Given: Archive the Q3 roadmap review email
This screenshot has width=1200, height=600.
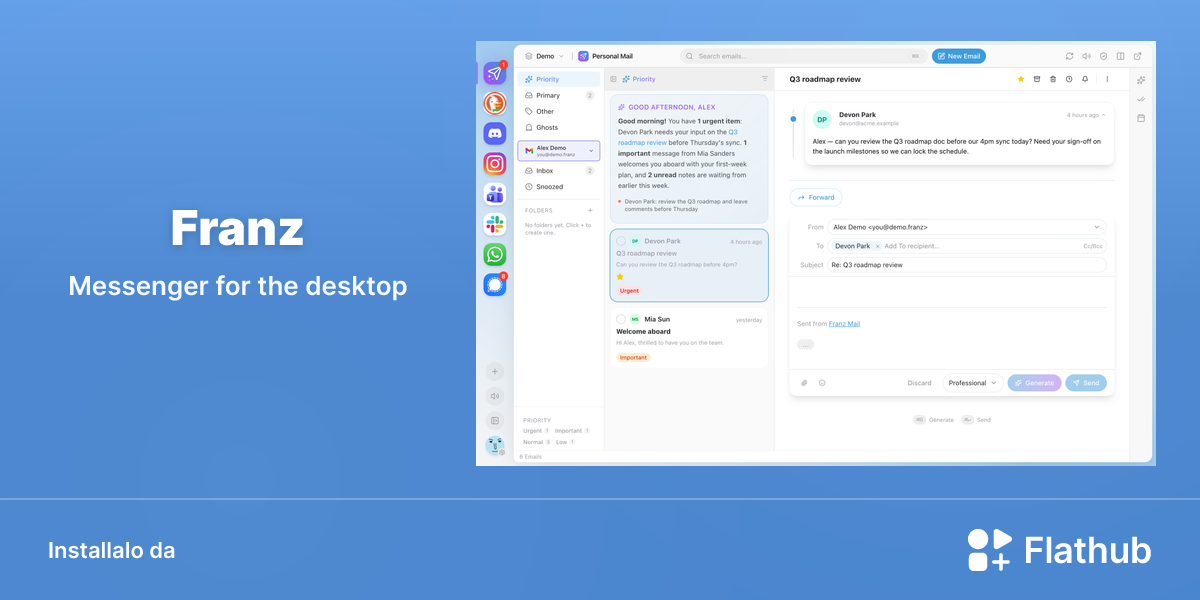Looking at the screenshot, I should (x=1036, y=79).
